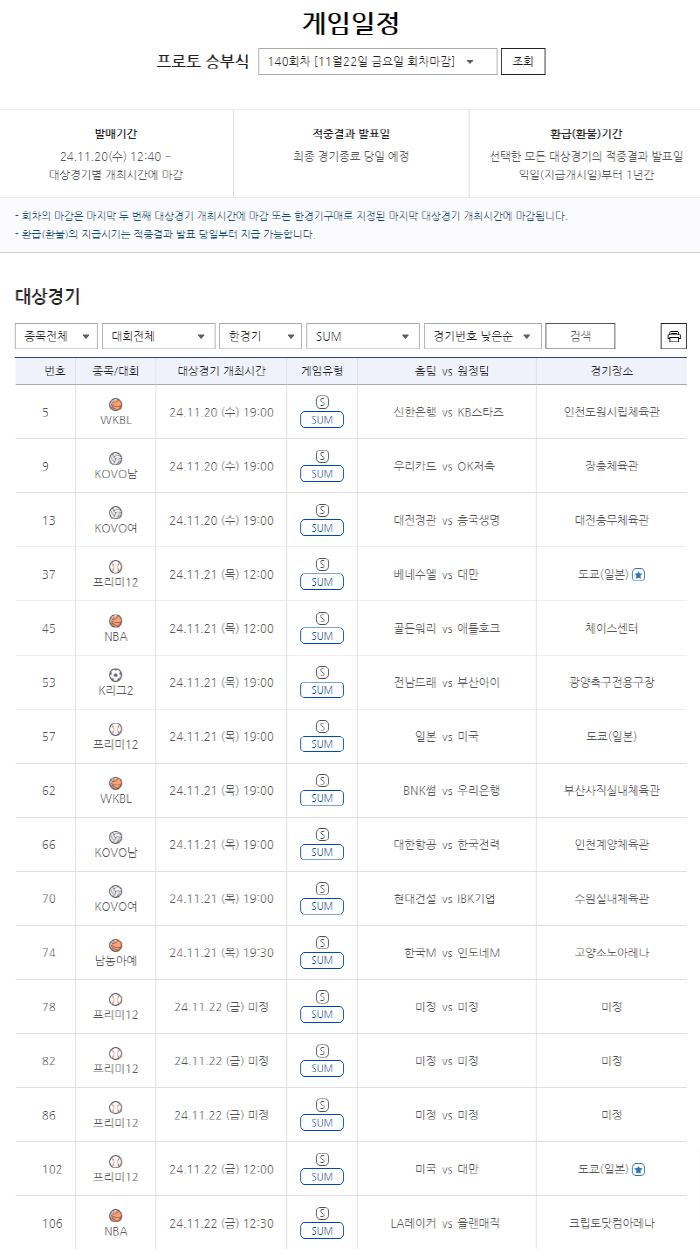The image size is (700, 1249).
Task: Click the star icon next to 도쿄(일본) in row 102
Action: [x=639, y=1169]
